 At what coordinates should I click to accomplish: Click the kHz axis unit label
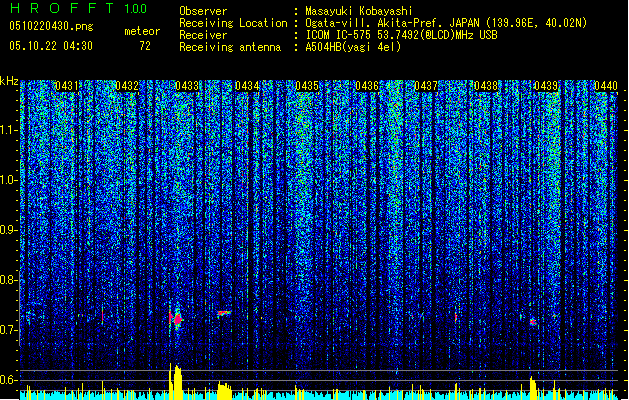[9, 81]
